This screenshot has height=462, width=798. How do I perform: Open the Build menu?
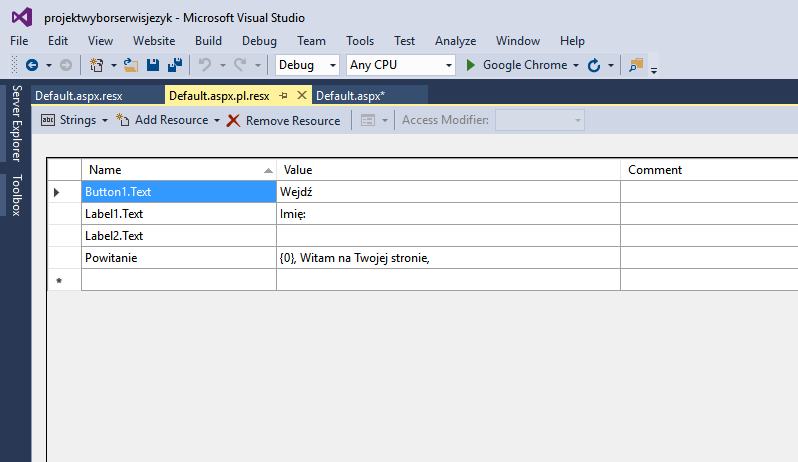coord(208,41)
